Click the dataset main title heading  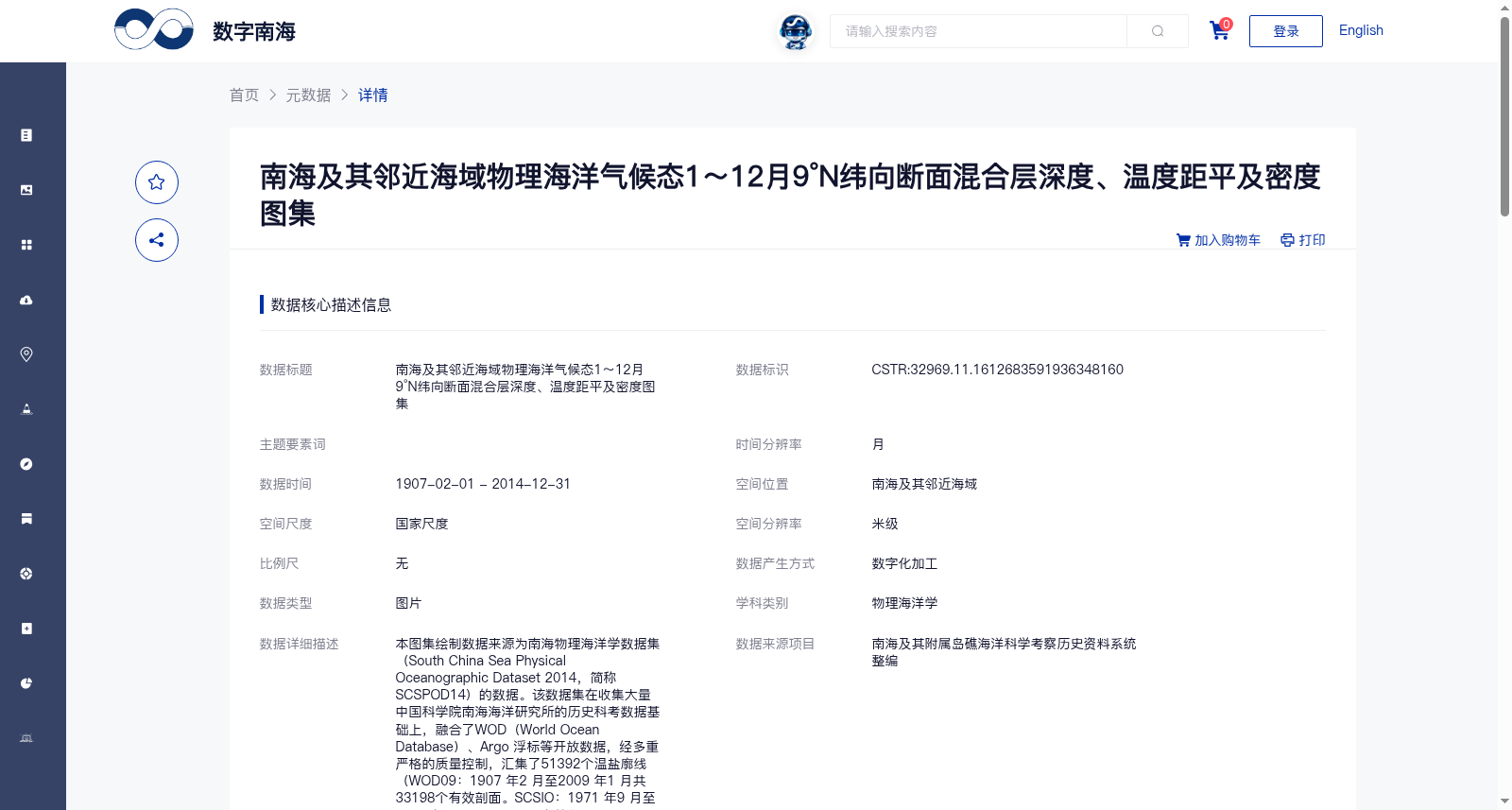tap(790, 195)
